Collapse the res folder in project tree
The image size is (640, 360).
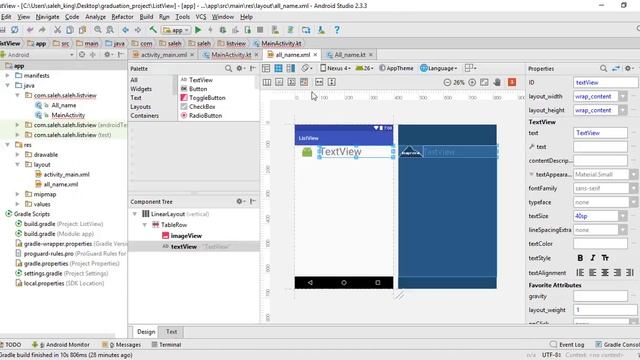(x=8, y=144)
